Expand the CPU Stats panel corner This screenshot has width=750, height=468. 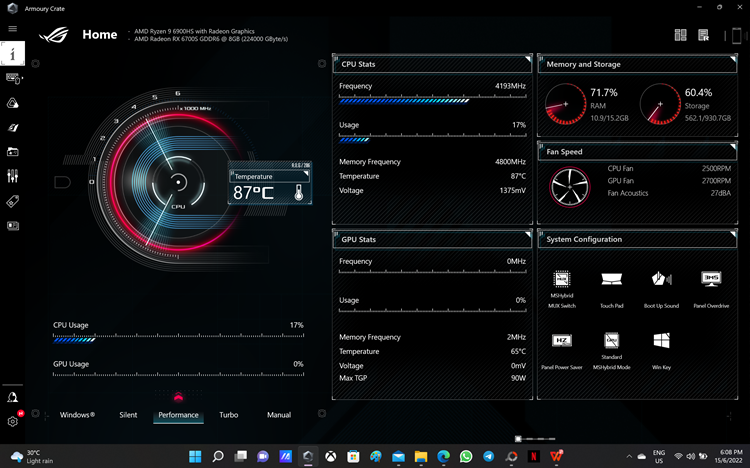(x=528, y=59)
